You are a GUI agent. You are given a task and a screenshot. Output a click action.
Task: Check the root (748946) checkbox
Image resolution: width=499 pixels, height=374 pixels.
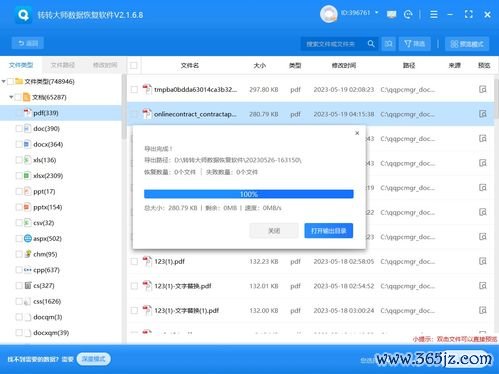(x=10, y=81)
